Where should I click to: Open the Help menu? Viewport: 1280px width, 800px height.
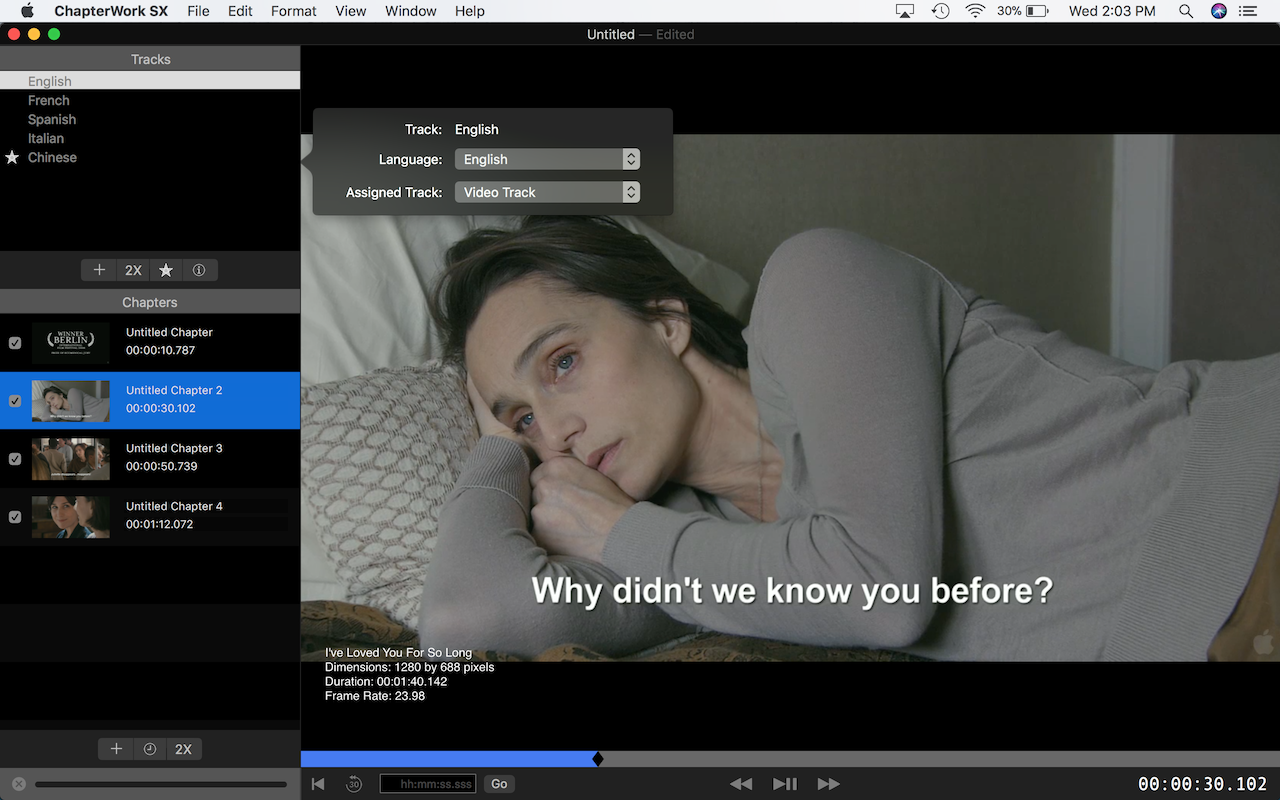pyautogui.click(x=469, y=11)
